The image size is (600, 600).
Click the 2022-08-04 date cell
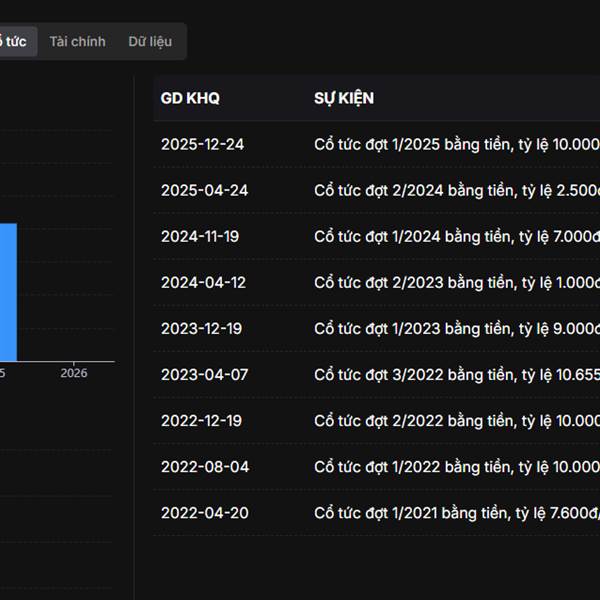coord(204,466)
